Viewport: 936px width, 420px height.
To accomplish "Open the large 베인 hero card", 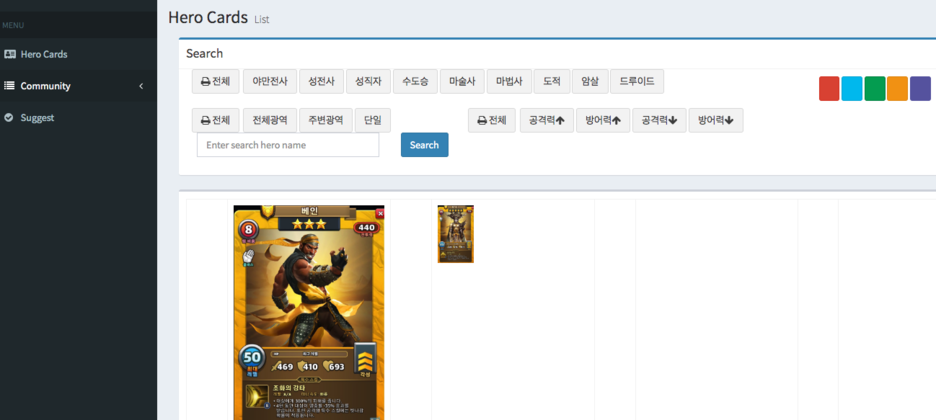I will (x=309, y=313).
